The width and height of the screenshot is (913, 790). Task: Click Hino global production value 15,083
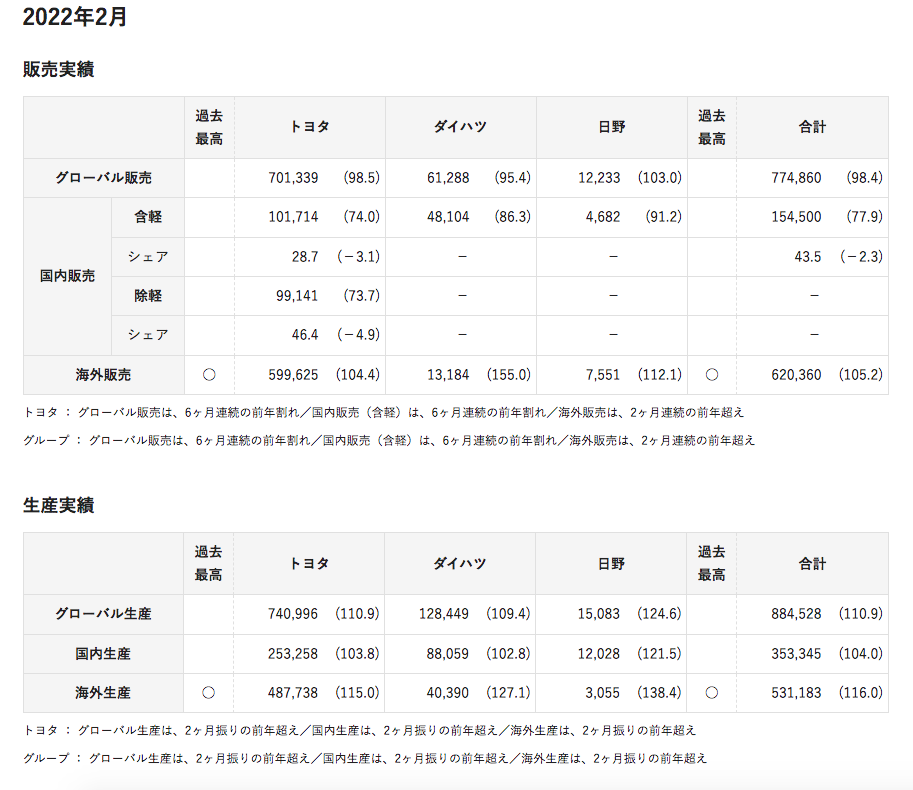coord(599,614)
